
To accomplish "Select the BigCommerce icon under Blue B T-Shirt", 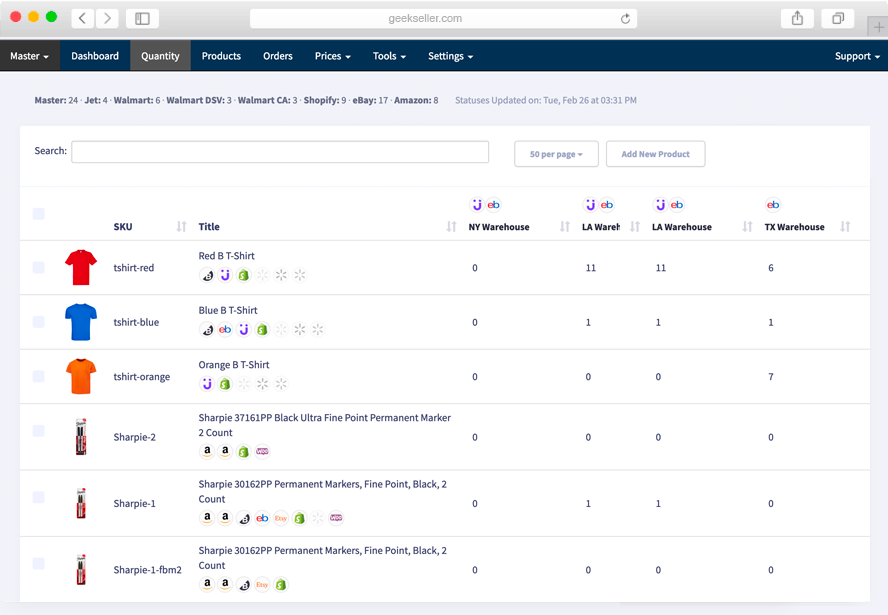I will click(x=207, y=330).
